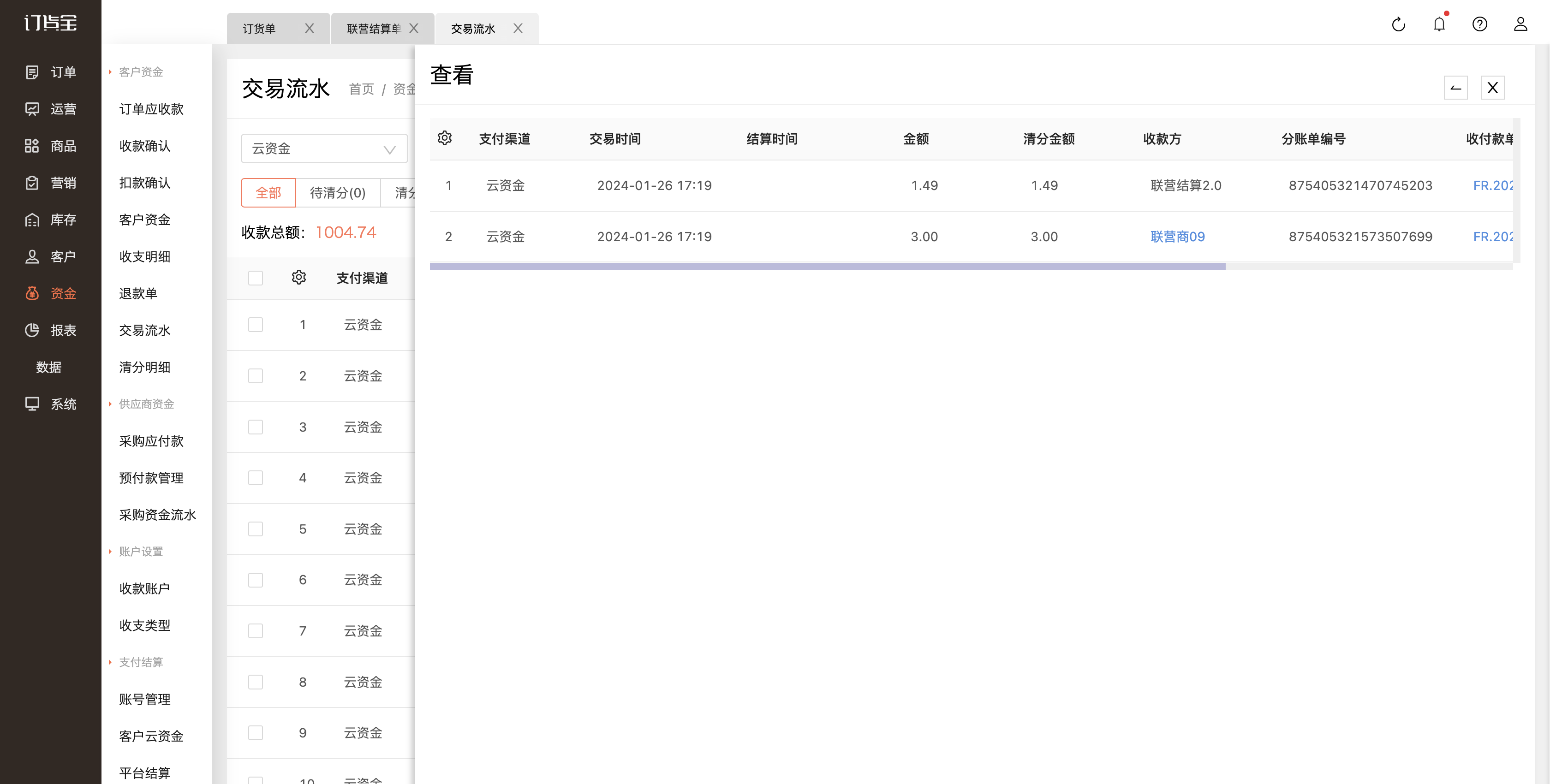The width and height of the screenshot is (1550, 784).
Task: Select the 待清分(0) filter tab
Action: click(x=338, y=192)
